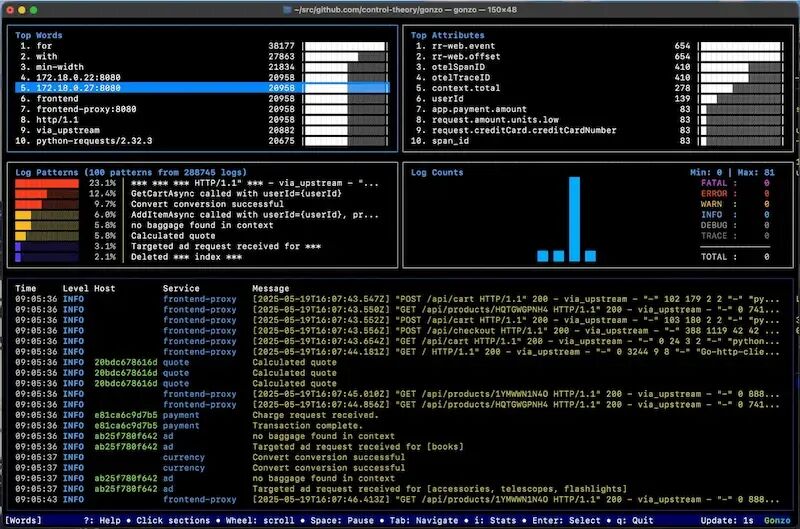This screenshot has height=529, width=800.
Task: Click the 'Update: 1s' status indicator
Action: pos(727,520)
